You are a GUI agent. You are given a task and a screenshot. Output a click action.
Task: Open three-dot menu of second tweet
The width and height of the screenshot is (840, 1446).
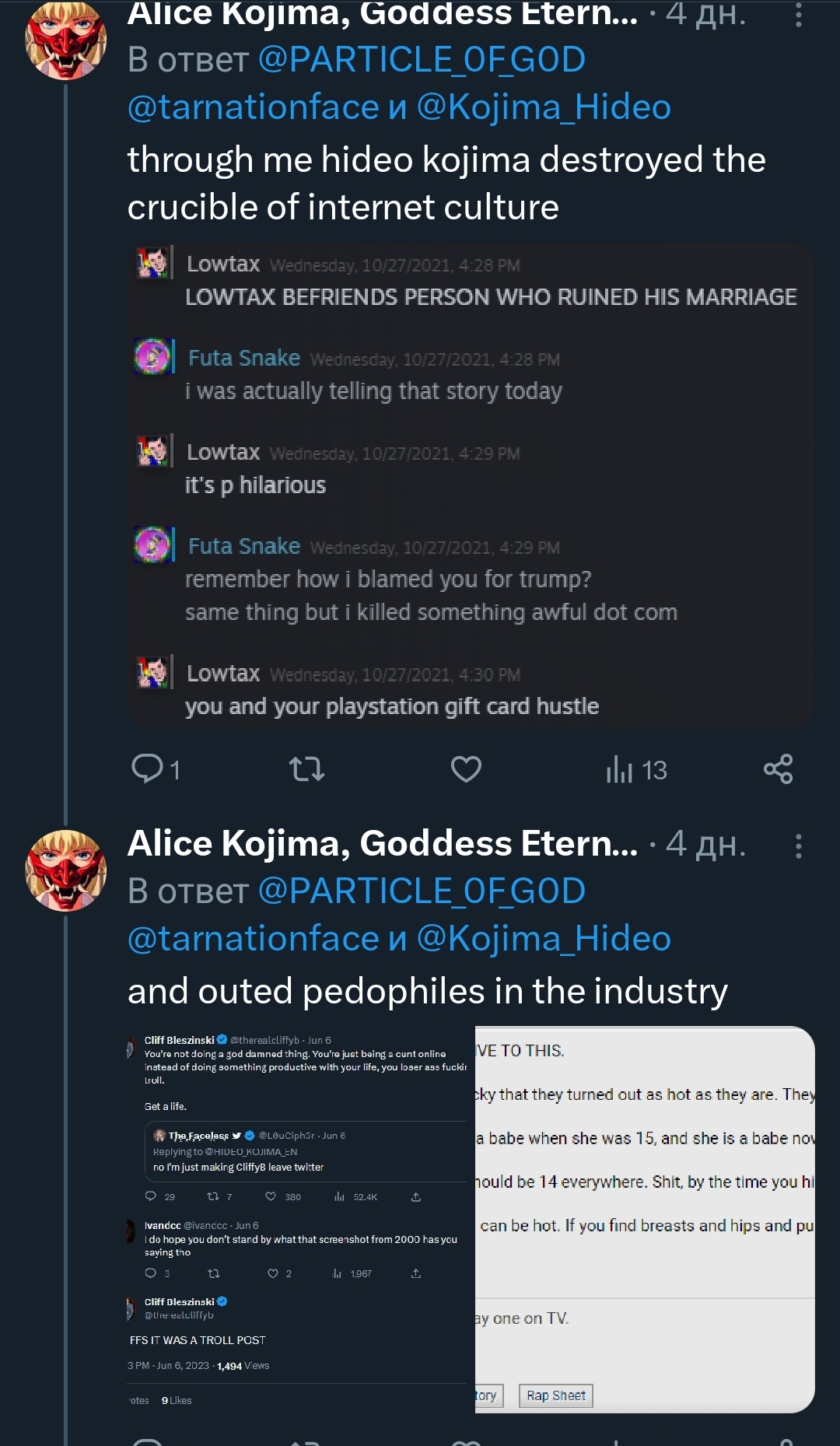[x=799, y=846]
